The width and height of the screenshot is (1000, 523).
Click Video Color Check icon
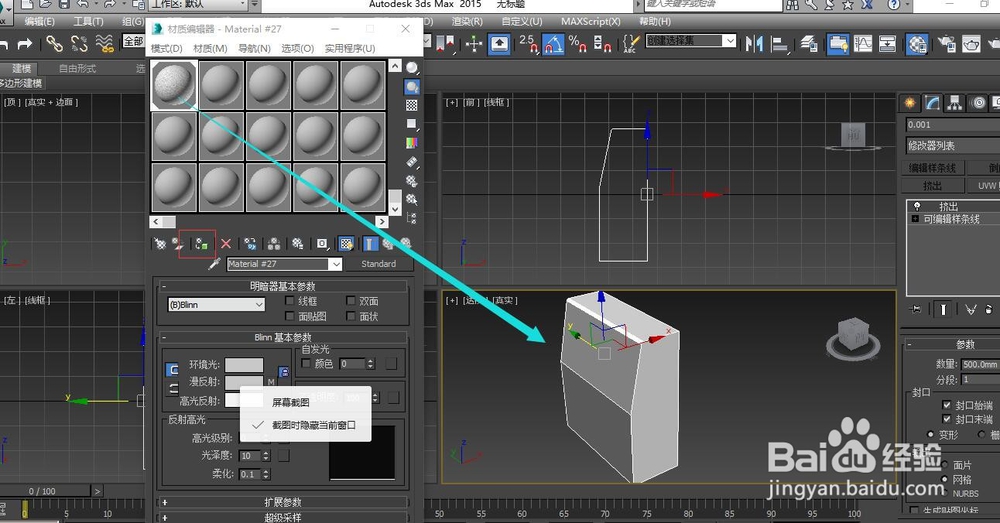(x=412, y=143)
